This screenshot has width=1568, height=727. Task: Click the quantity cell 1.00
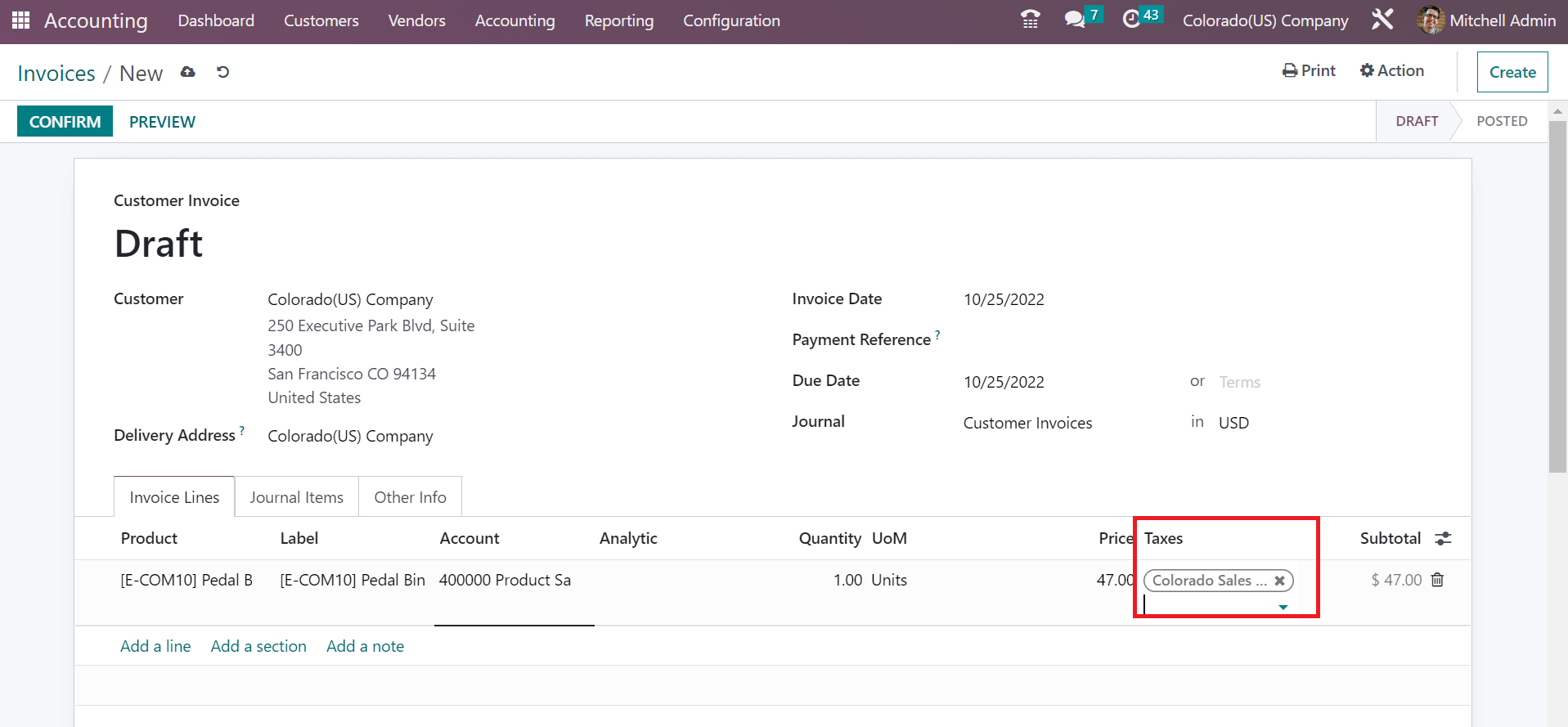[x=847, y=580]
